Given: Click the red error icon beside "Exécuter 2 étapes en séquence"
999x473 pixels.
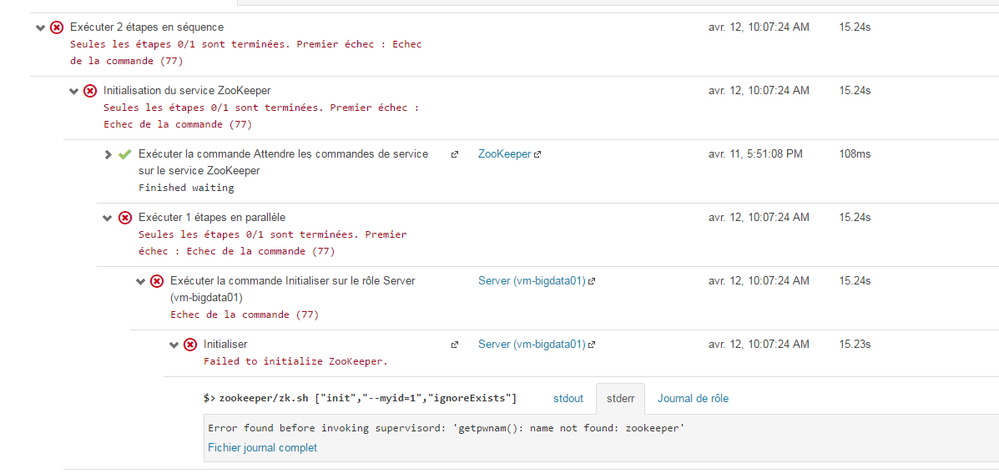Looking at the screenshot, I should 57,27.
